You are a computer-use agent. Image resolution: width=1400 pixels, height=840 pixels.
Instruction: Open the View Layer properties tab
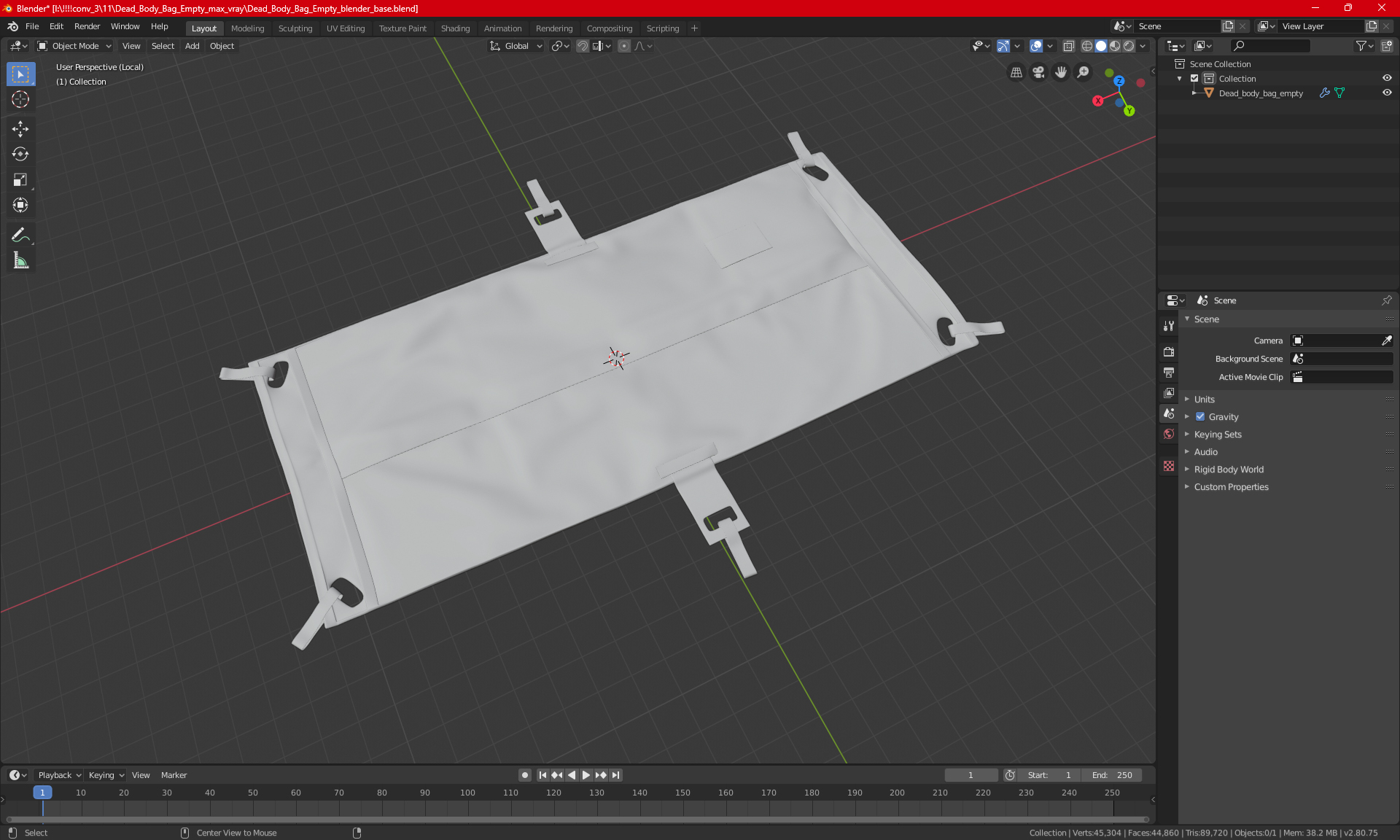pyautogui.click(x=1169, y=393)
